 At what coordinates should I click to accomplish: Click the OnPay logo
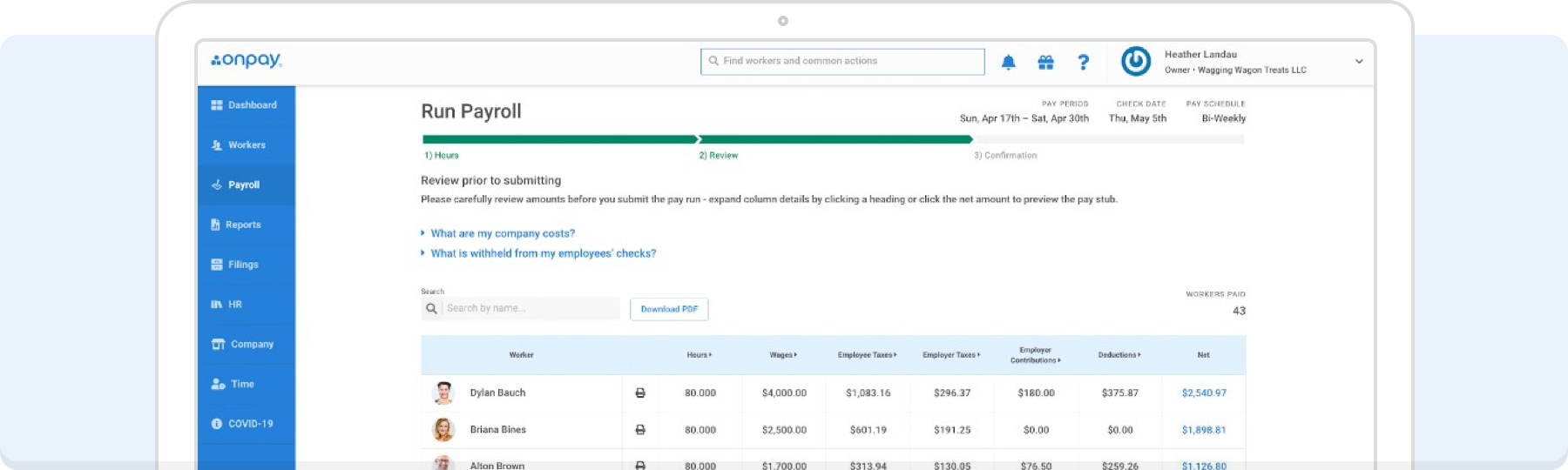click(247, 60)
